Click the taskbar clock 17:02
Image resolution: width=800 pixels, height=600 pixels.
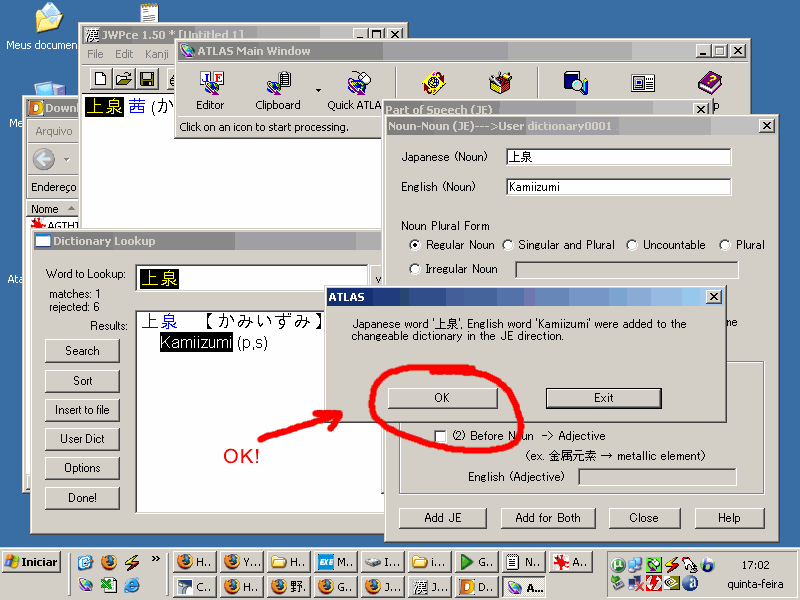coord(755,565)
